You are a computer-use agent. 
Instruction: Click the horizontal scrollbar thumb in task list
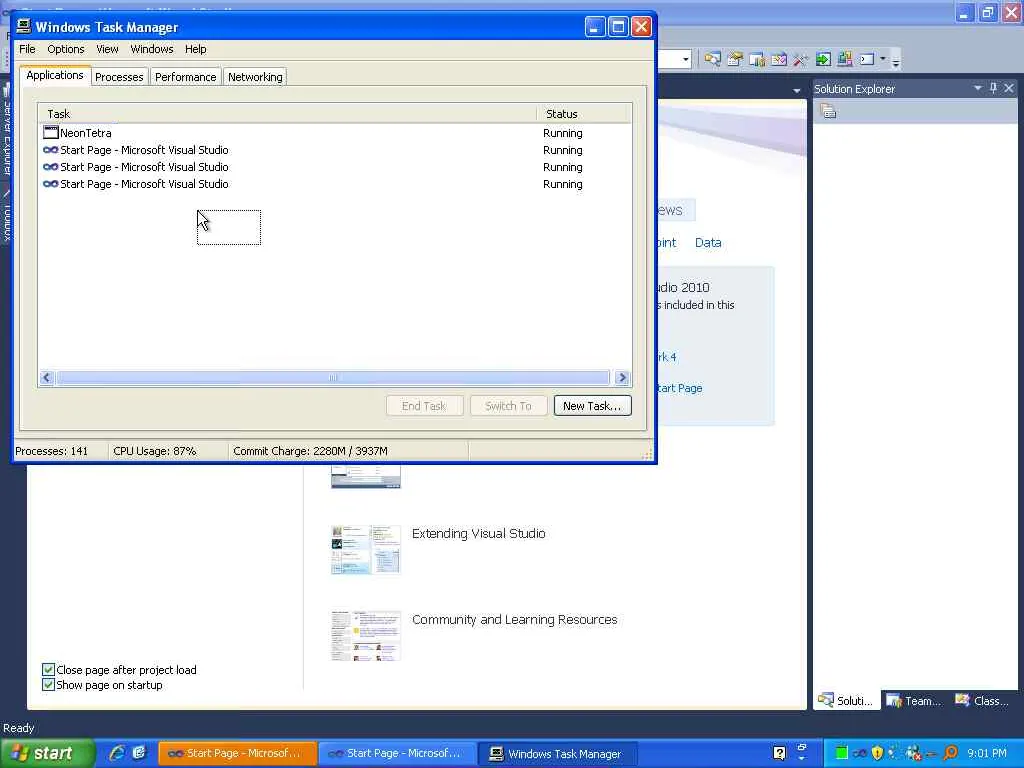coord(333,377)
